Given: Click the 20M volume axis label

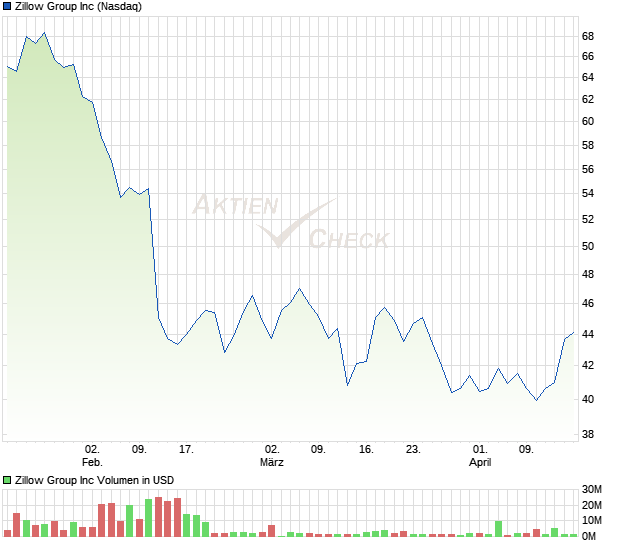Looking at the screenshot, I should click(x=592, y=505).
